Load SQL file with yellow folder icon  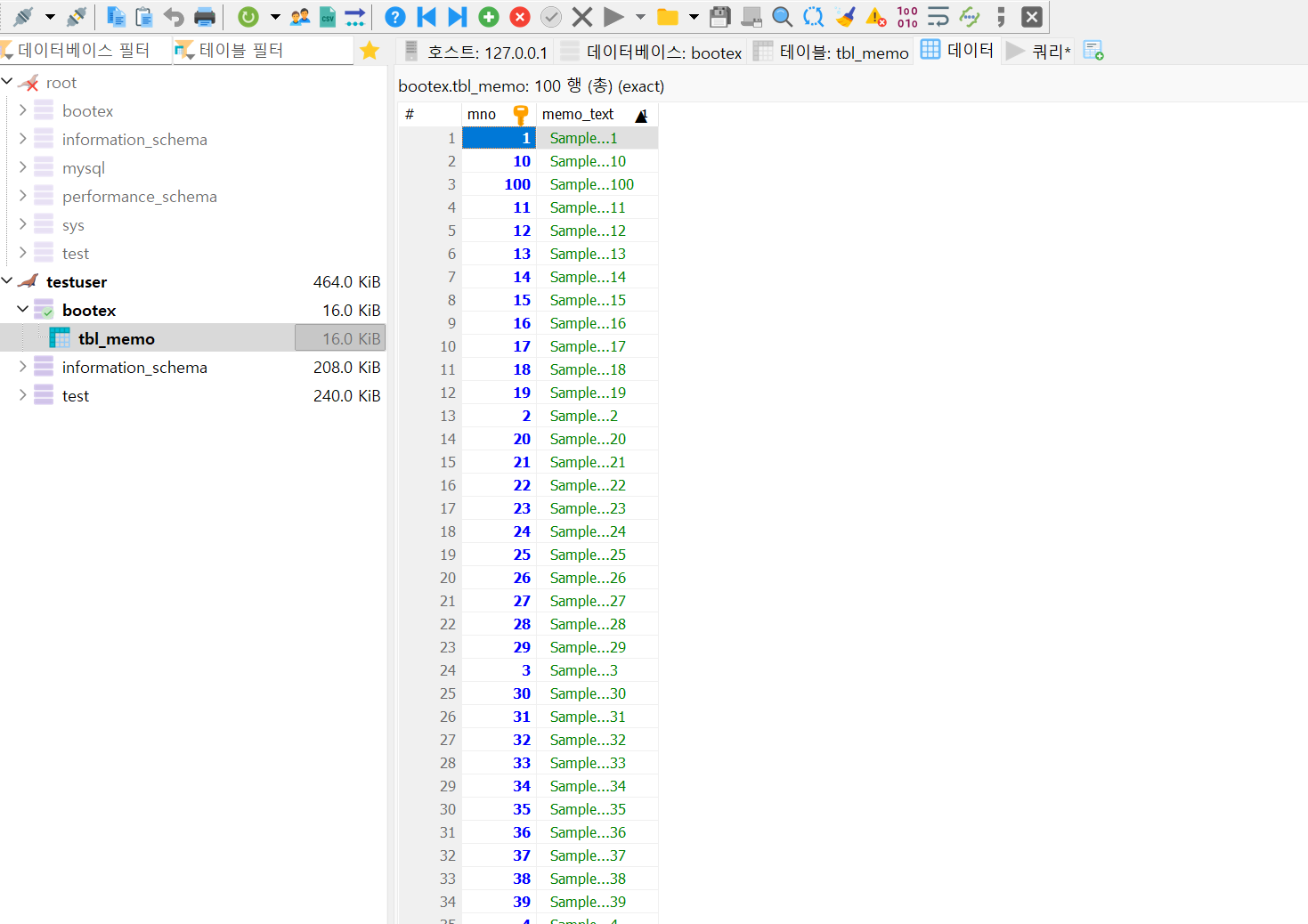[x=667, y=16]
